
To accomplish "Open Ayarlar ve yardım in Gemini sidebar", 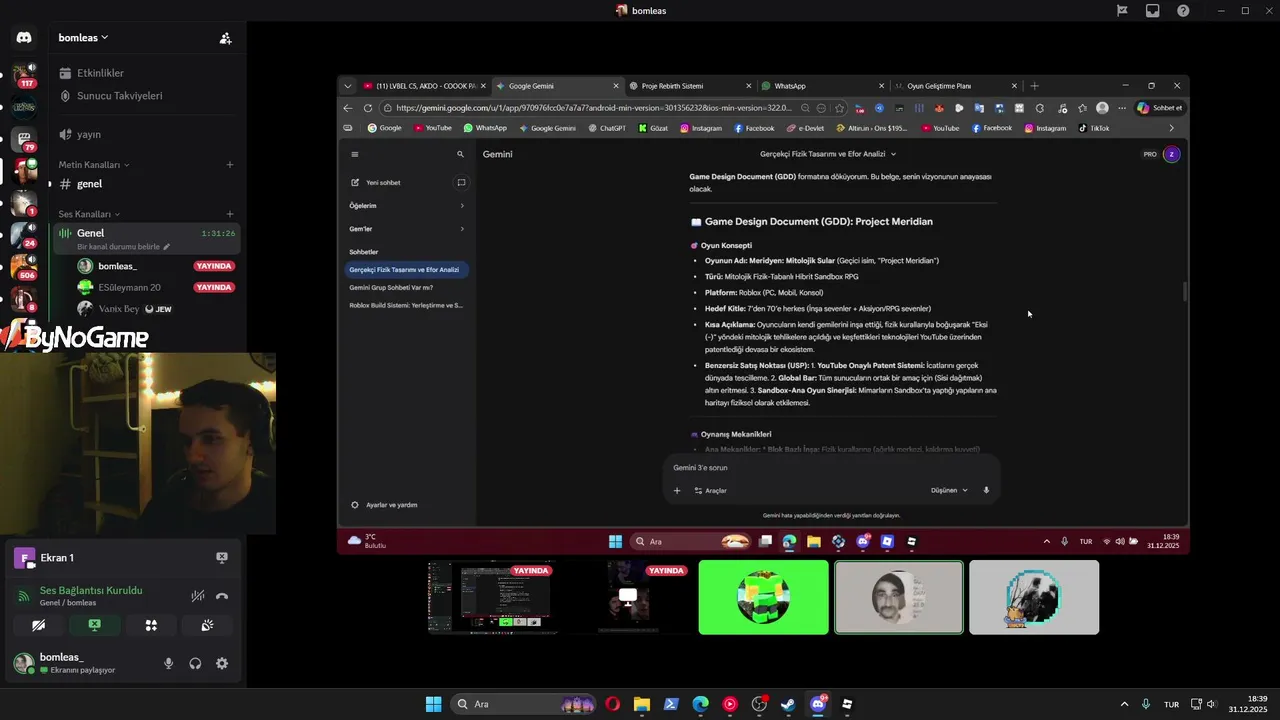I will (384, 505).
